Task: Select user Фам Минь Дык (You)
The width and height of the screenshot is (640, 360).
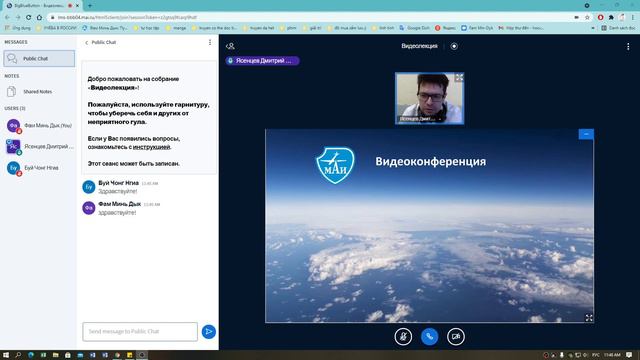Action: [x=39, y=126]
